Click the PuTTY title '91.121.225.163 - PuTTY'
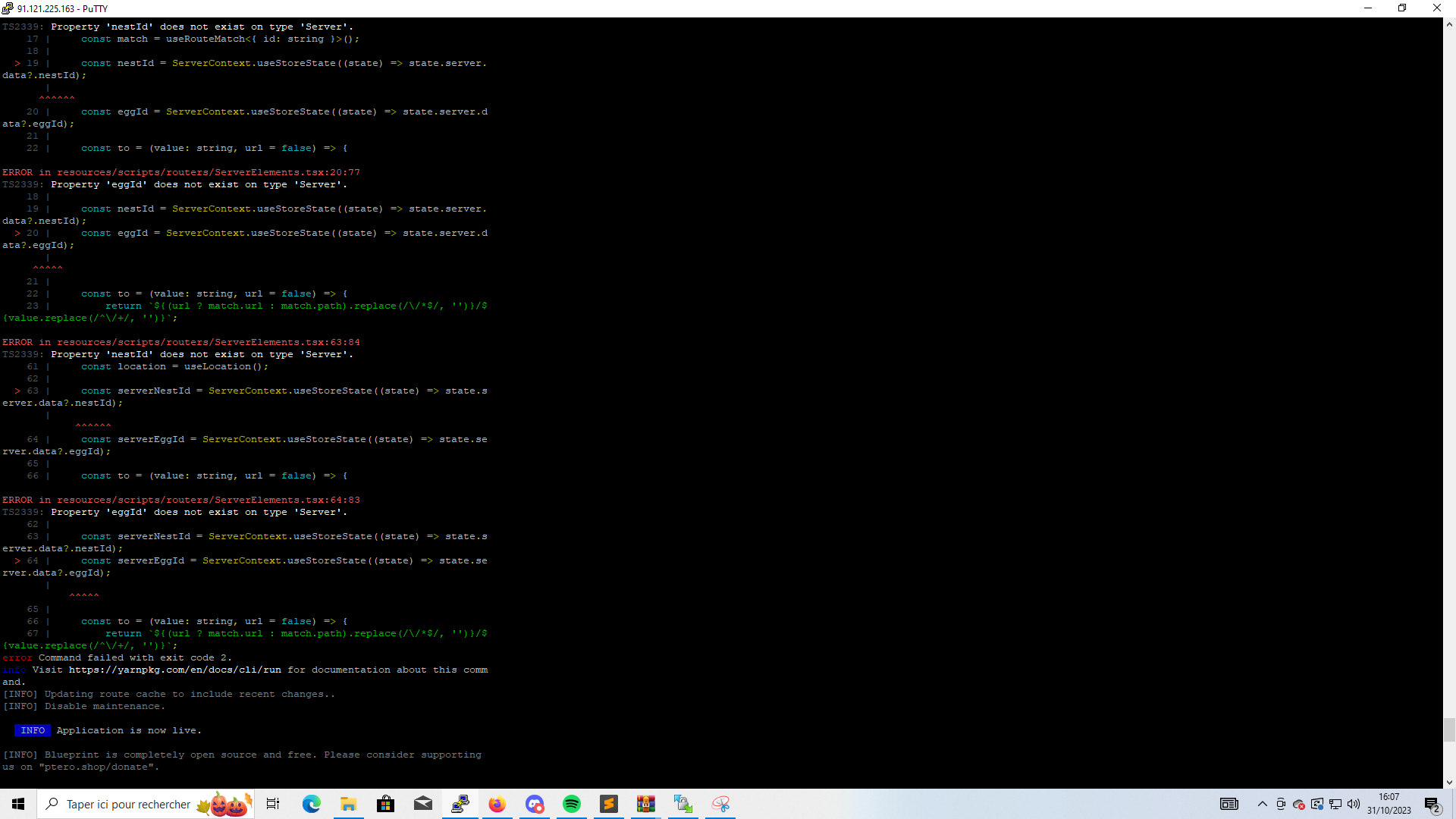 click(63, 8)
